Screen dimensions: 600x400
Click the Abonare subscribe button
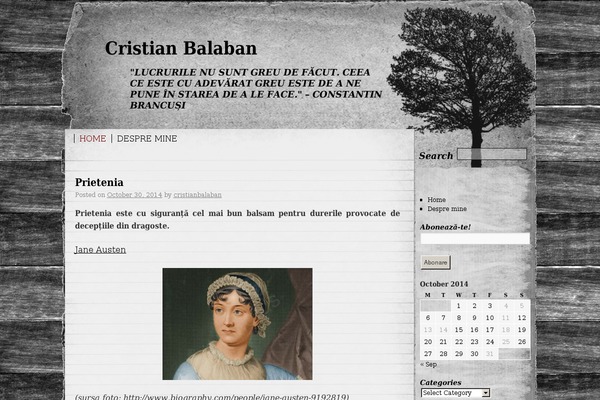coord(435,262)
